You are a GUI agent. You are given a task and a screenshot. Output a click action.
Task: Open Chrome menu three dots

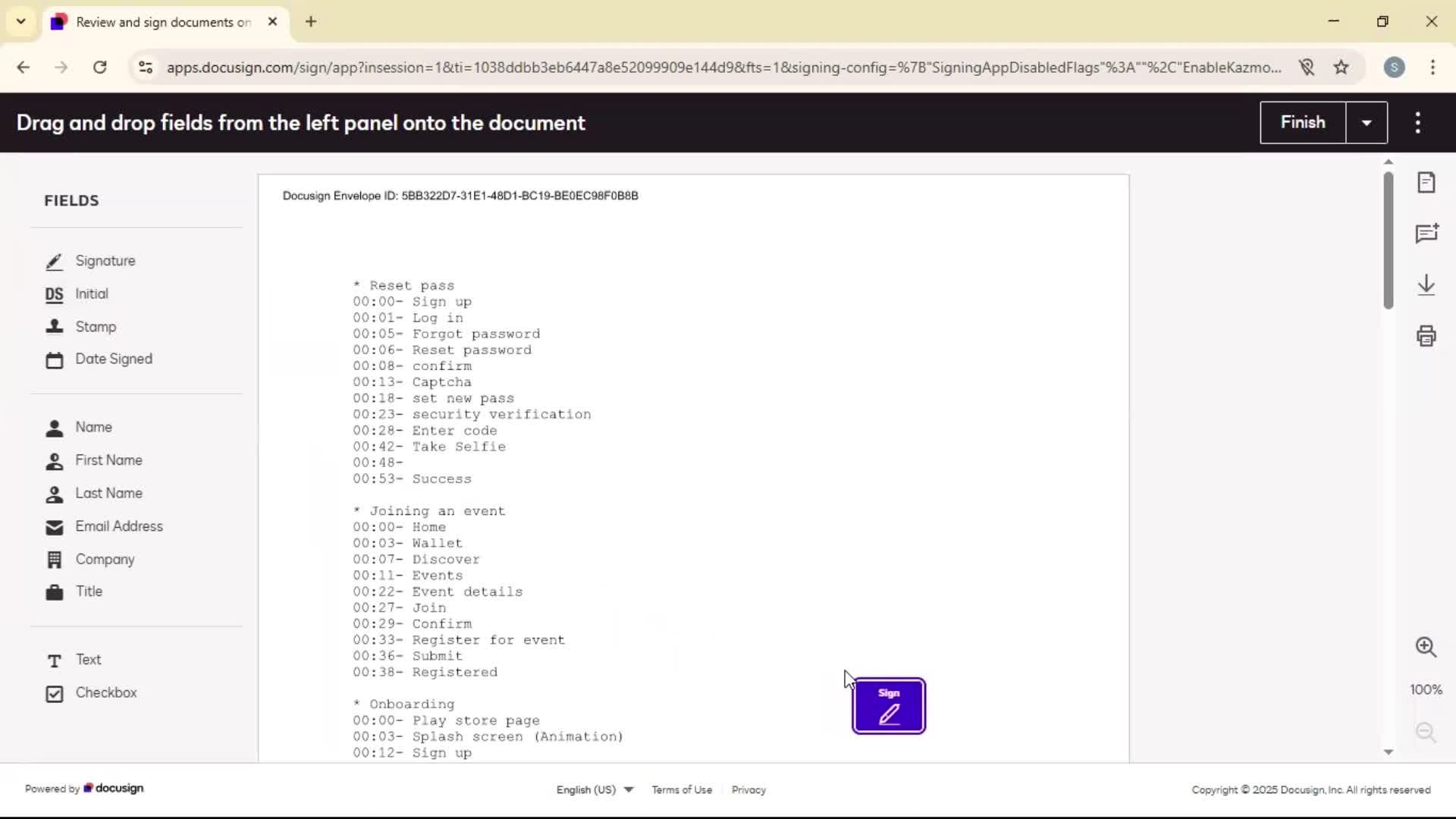click(x=1432, y=67)
